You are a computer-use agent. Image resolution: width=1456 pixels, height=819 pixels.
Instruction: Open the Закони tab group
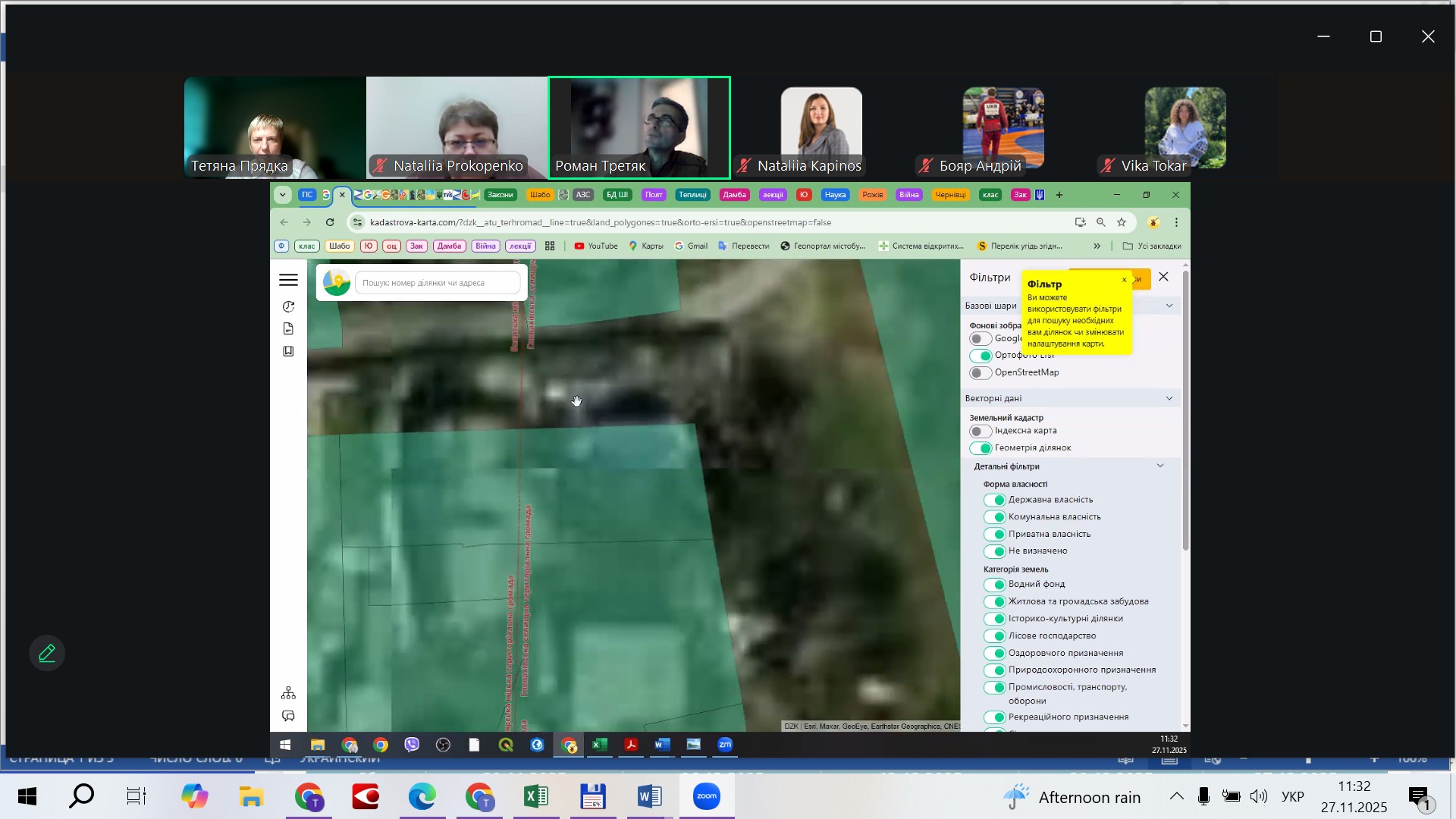tap(500, 195)
